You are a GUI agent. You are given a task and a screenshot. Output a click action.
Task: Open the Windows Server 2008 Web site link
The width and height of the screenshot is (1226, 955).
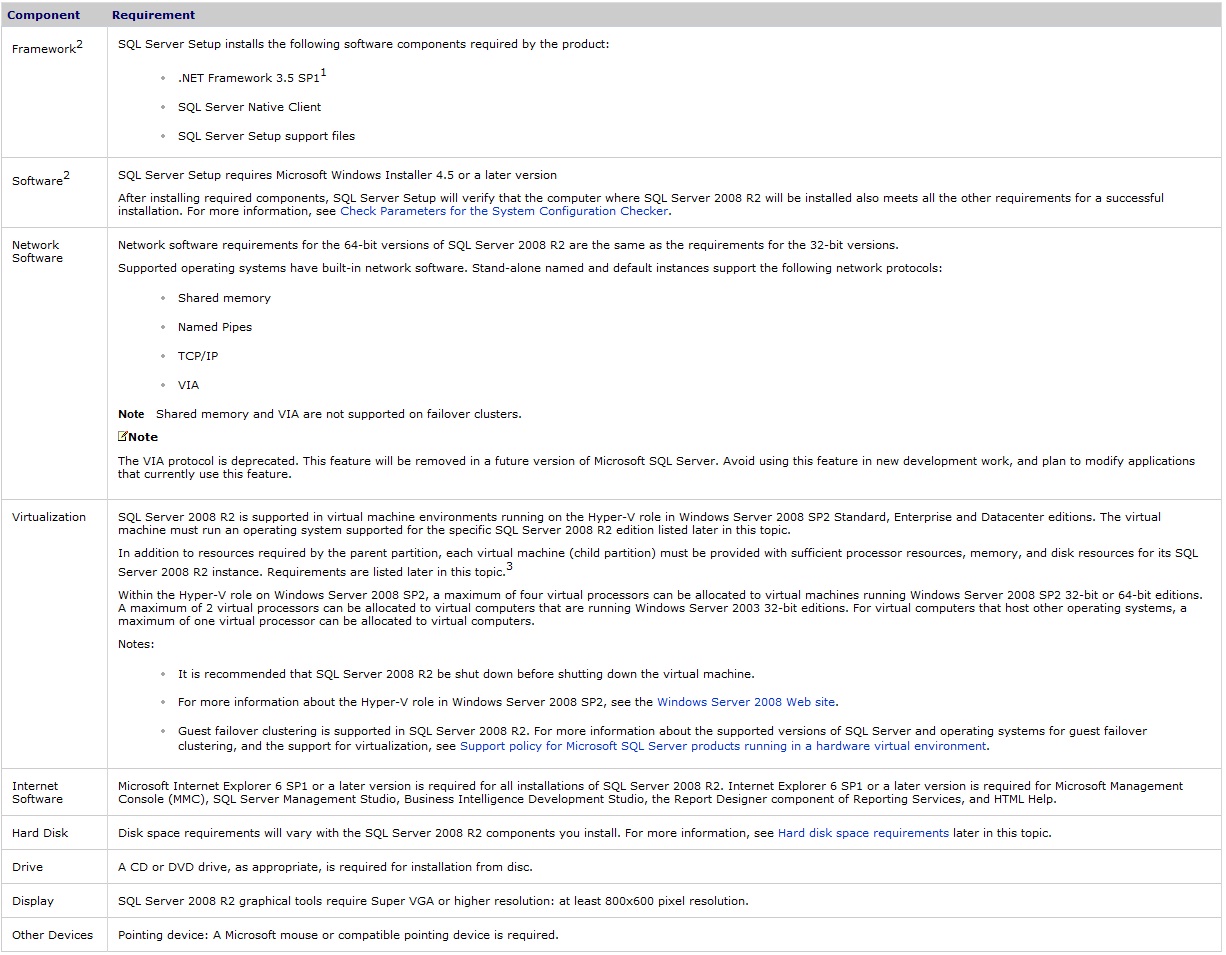click(x=746, y=702)
